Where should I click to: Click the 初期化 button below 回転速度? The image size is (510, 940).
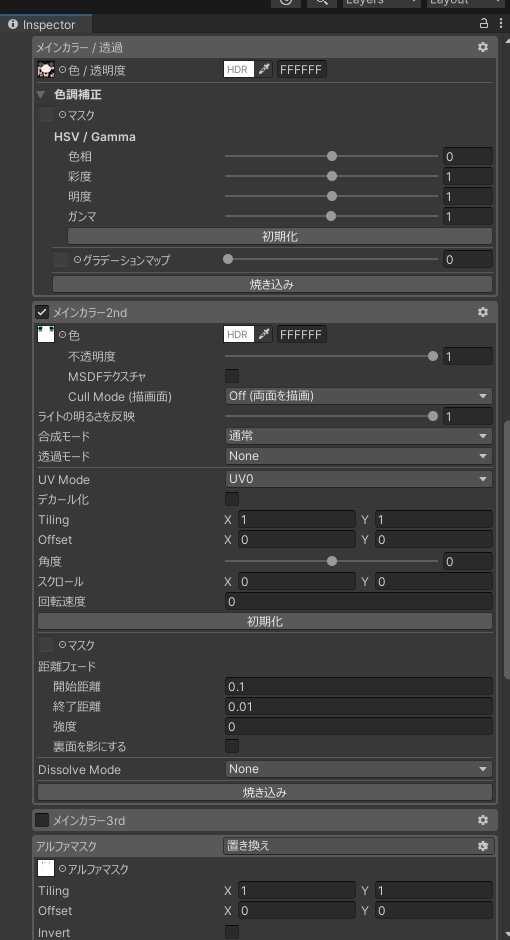[x=265, y=621]
